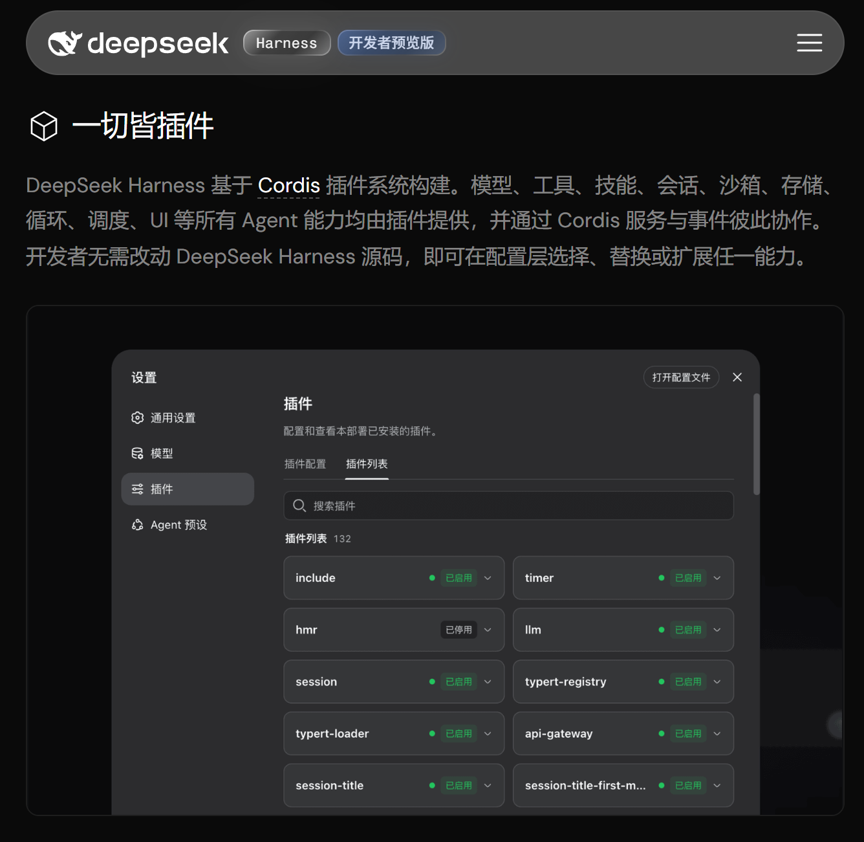The width and height of the screenshot is (864, 842).
Task: Click the Harness badge
Action: point(287,43)
